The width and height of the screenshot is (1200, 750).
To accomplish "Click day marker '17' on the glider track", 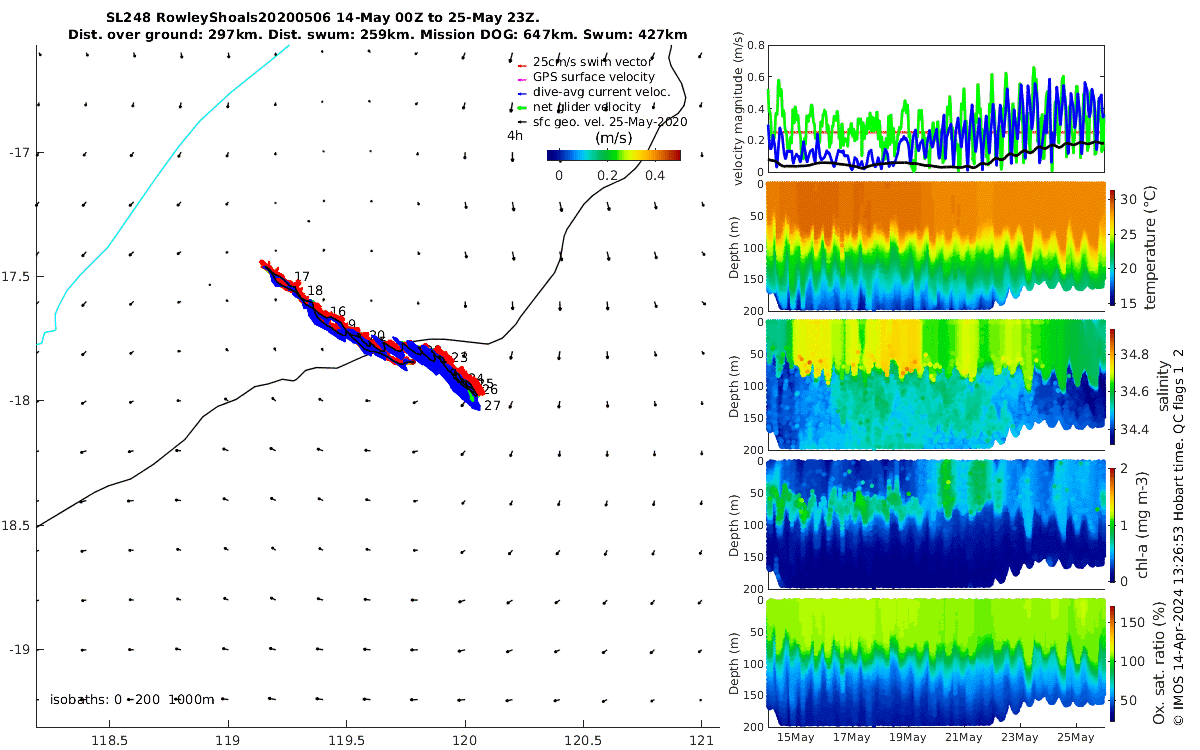I will tap(302, 277).
